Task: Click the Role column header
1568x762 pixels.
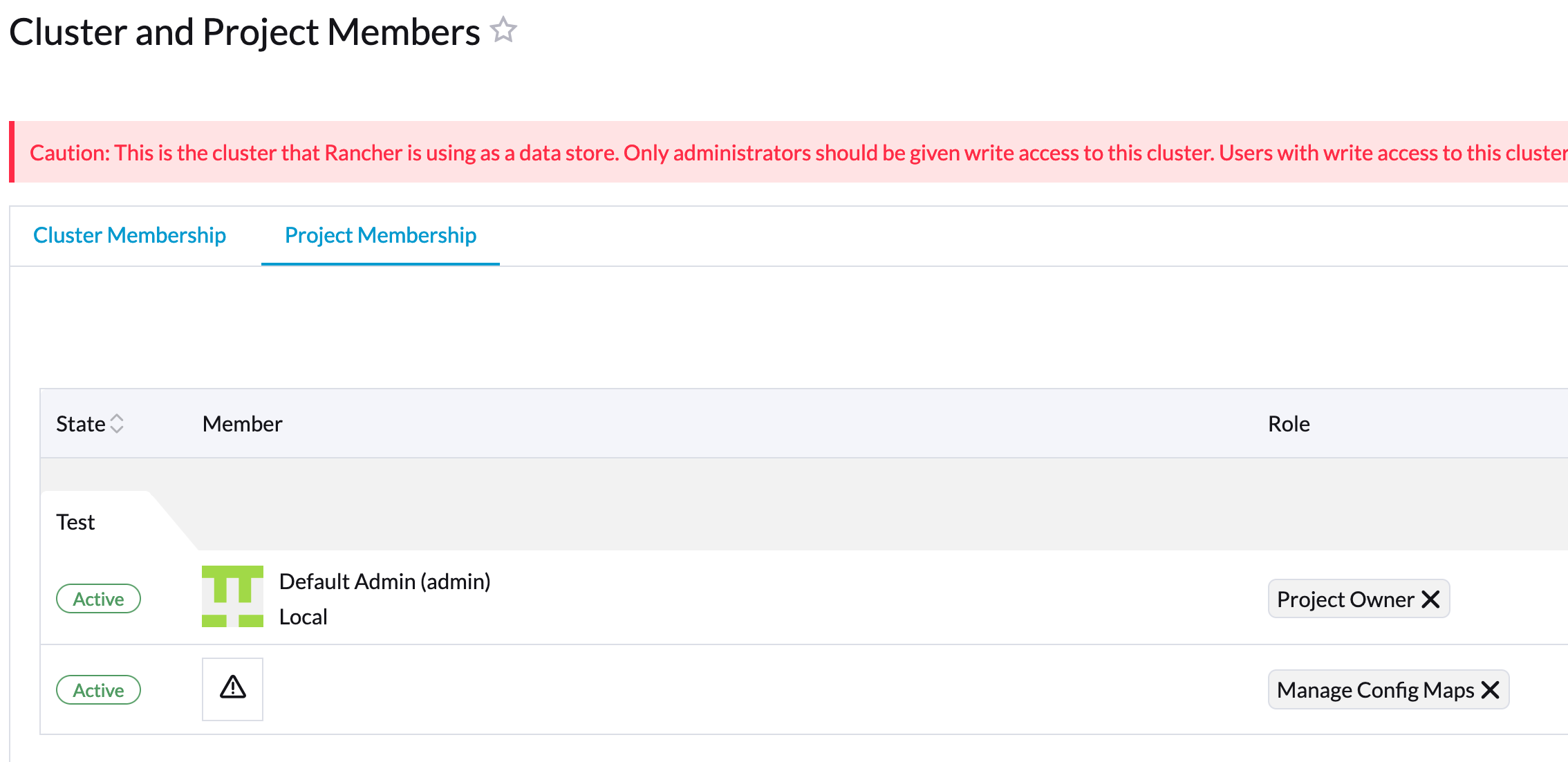Action: pos(1289,423)
